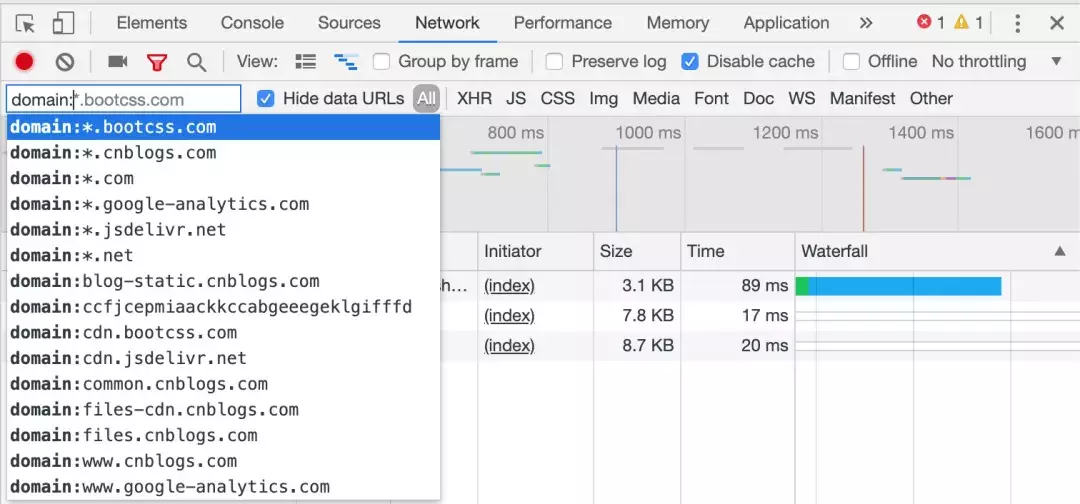The image size is (1080, 504).
Task: Toggle the overview waterfall view icon
Action: click(346, 62)
